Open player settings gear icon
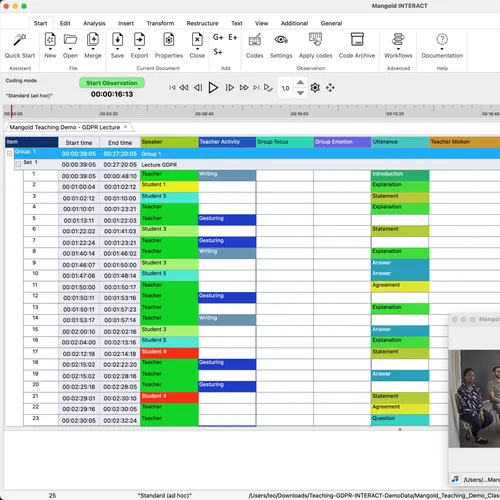Screen dimensions: 500x500 tap(315, 88)
